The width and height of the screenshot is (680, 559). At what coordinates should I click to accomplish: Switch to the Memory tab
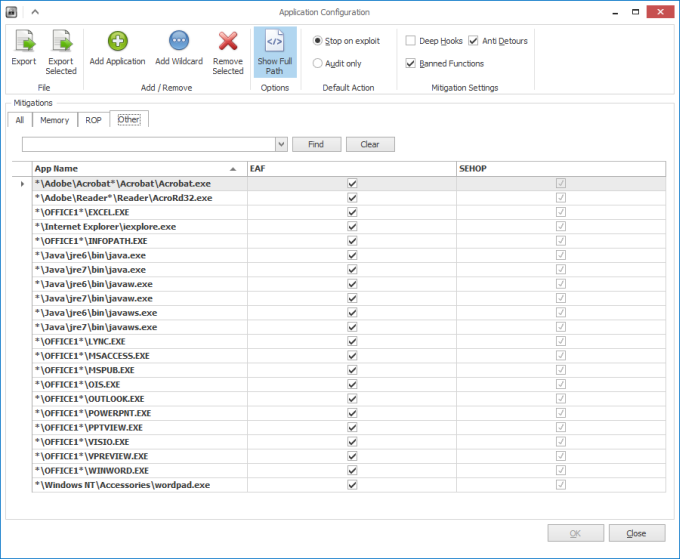pyautogui.click(x=55, y=120)
